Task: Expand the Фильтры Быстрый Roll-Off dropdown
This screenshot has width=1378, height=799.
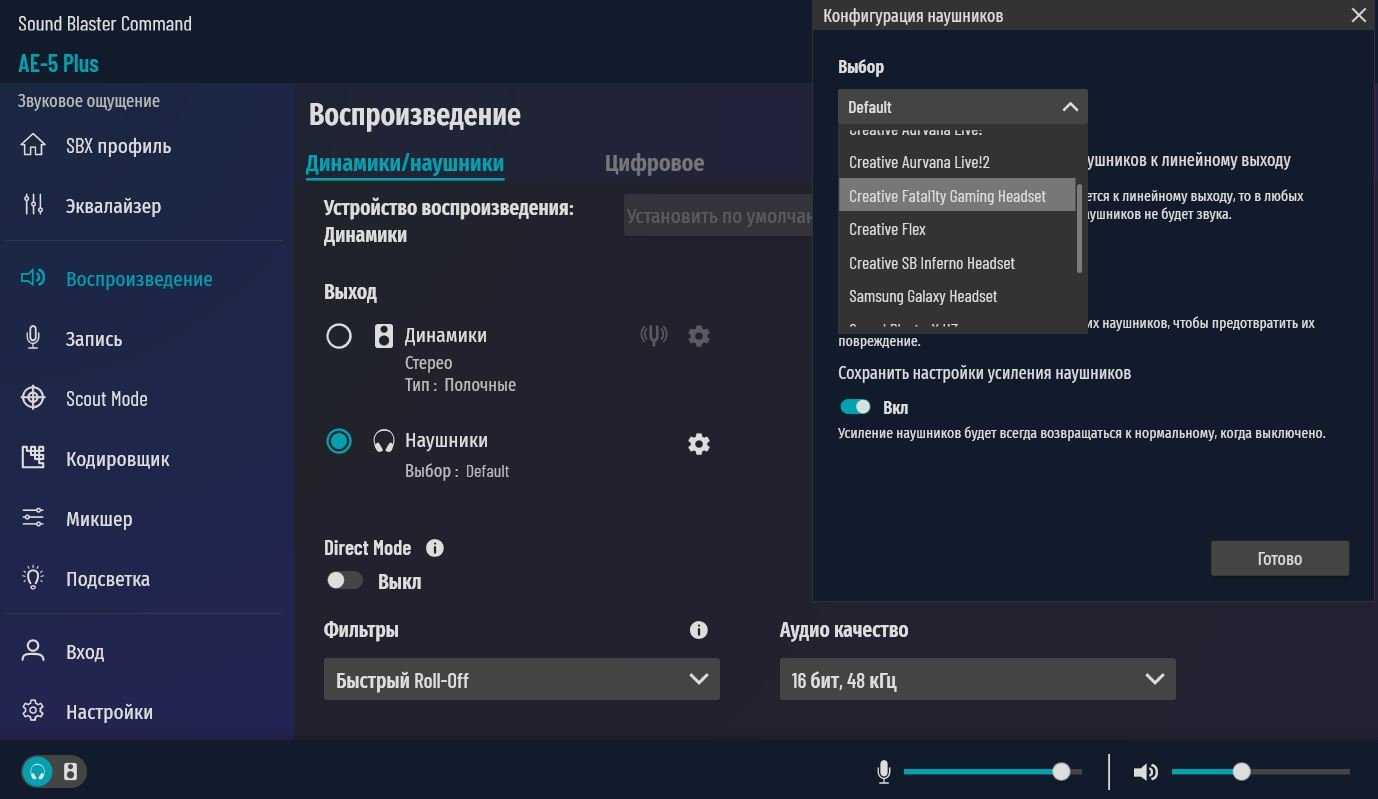Action: pyautogui.click(x=521, y=680)
